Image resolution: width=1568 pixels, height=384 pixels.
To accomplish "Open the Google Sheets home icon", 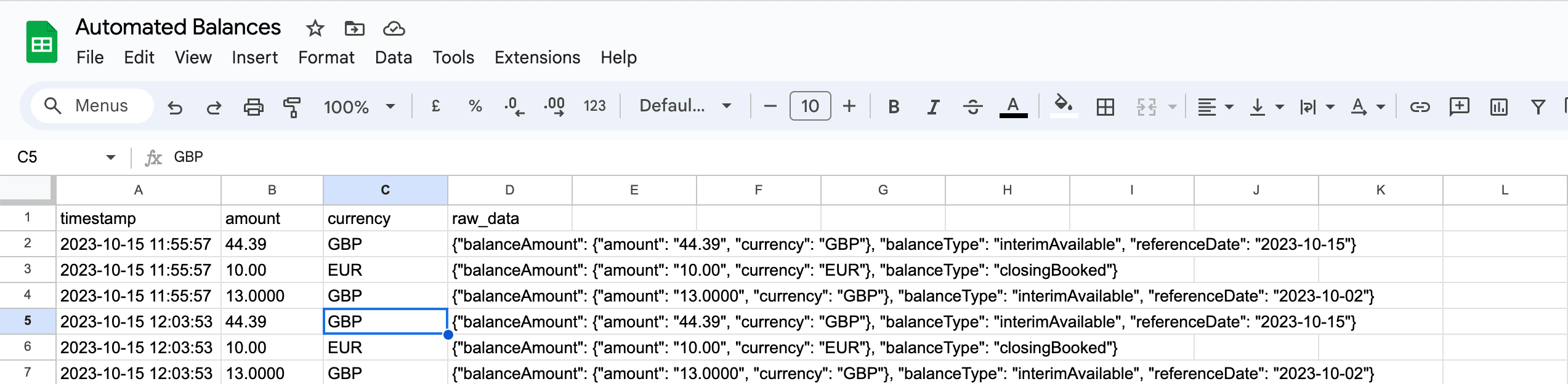I will (x=41, y=42).
